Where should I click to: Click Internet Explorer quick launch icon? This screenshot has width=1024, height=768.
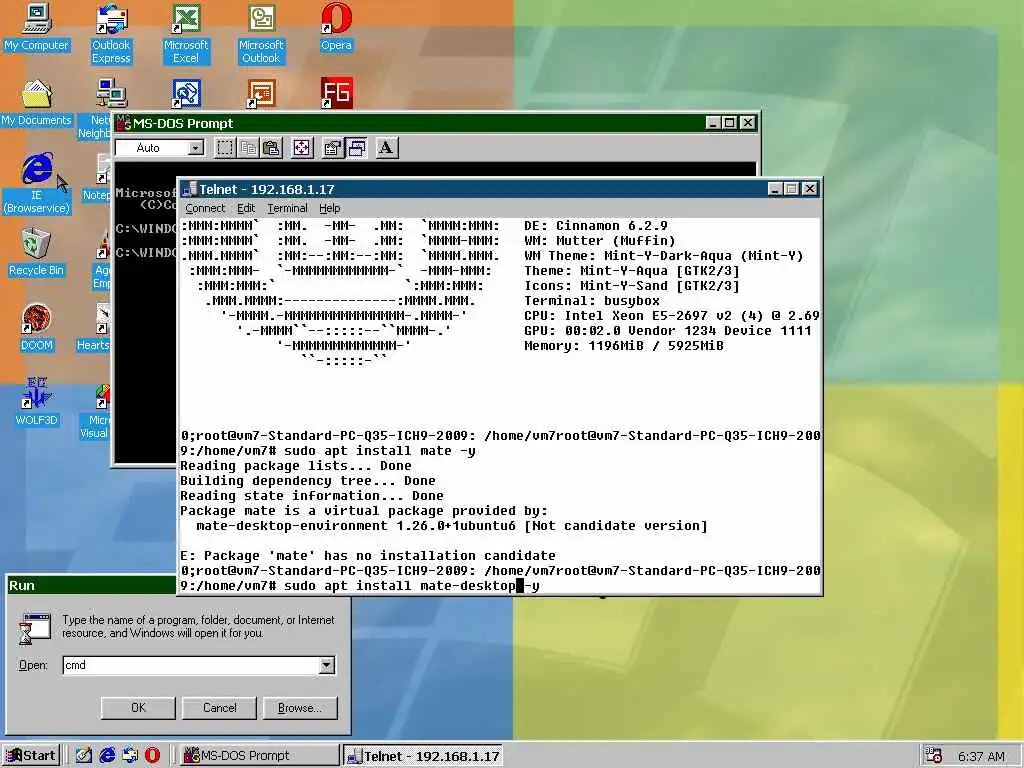pos(107,756)
